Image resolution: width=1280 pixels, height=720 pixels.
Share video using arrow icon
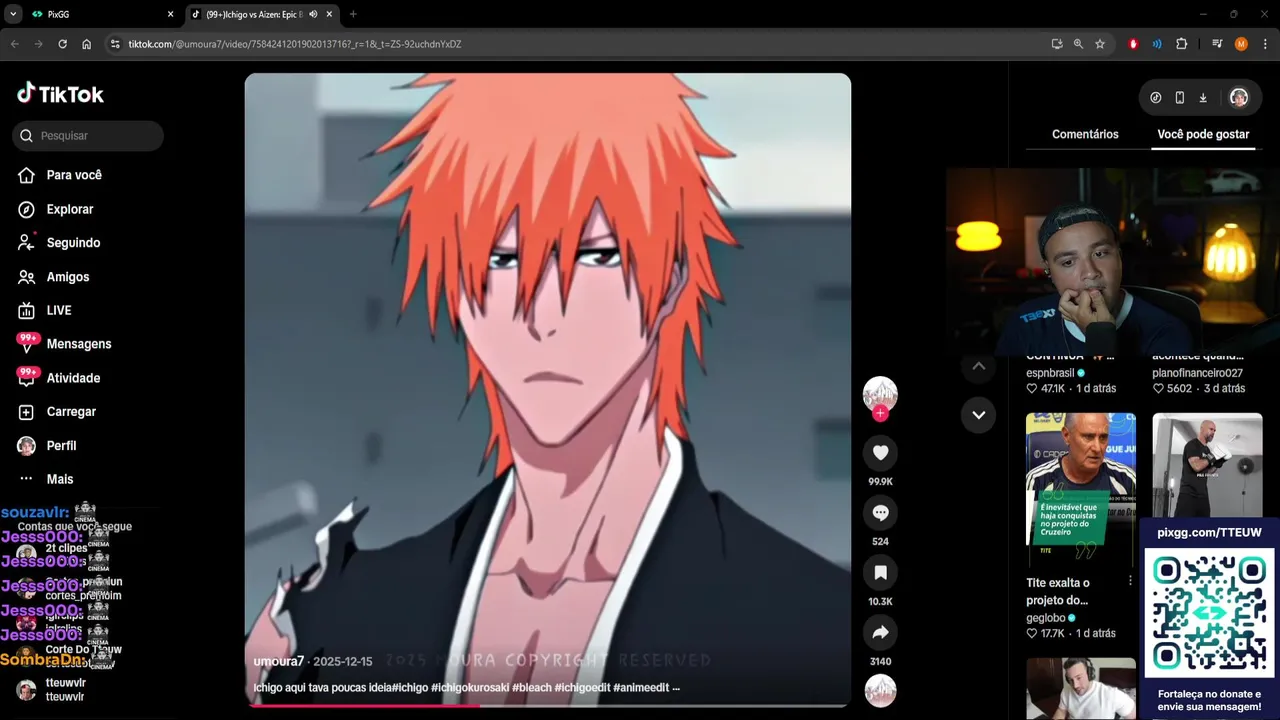tap(880, 633)
